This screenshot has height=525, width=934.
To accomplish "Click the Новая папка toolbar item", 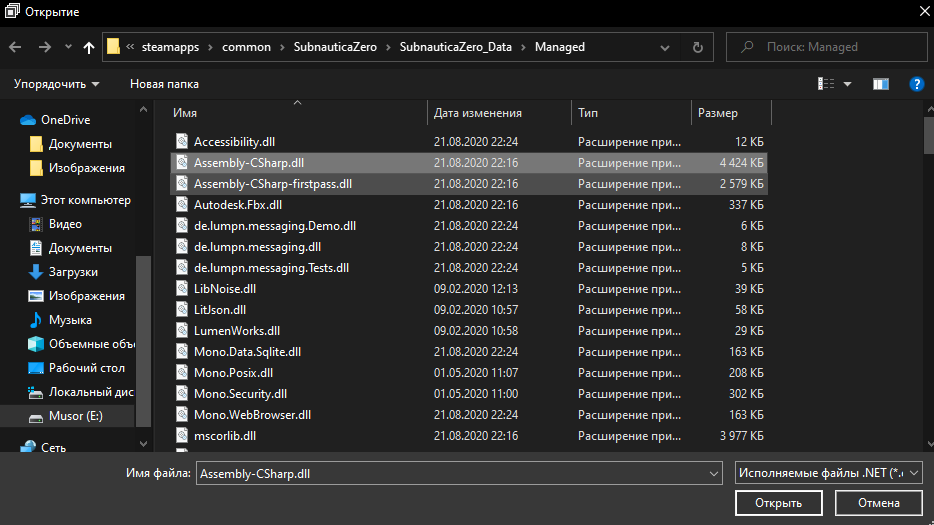I will tap(164, 84).
